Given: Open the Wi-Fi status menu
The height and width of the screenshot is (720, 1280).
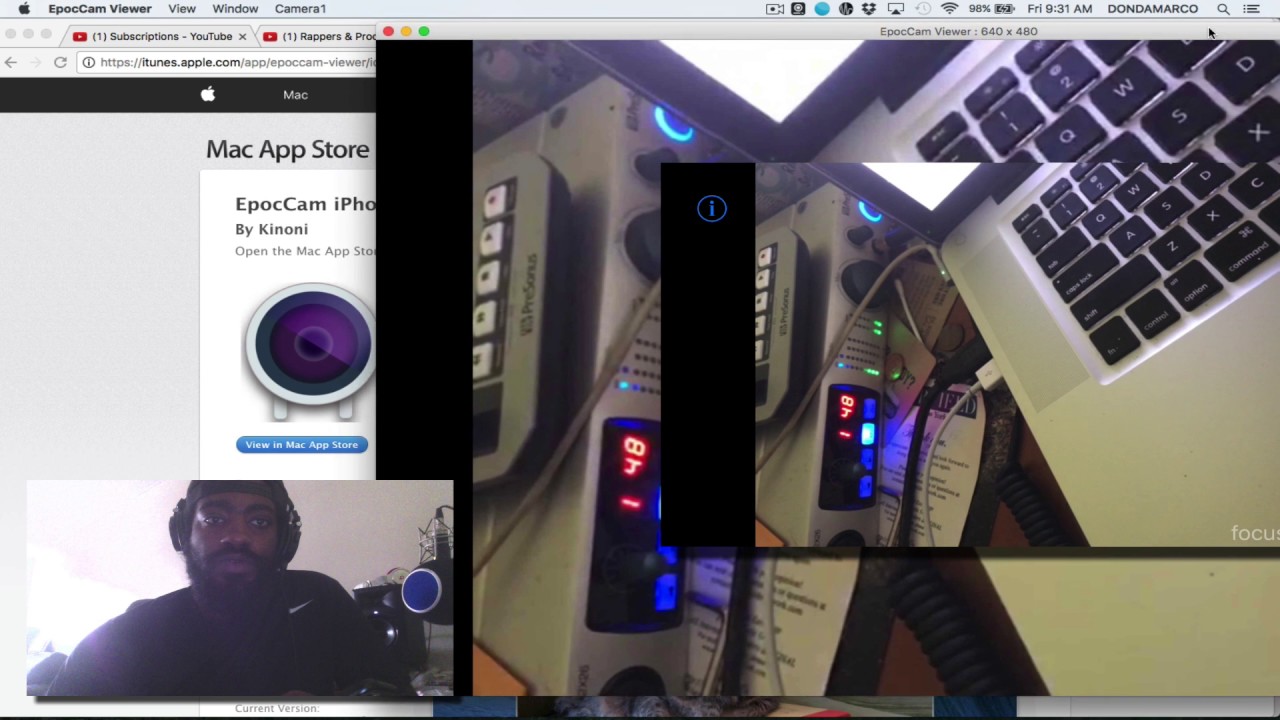Looking at the screenshot, I should click(x=949, y=9).
